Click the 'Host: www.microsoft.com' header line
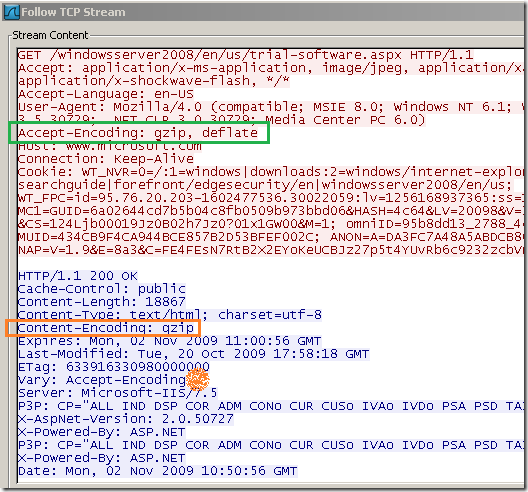 (110, 146)
